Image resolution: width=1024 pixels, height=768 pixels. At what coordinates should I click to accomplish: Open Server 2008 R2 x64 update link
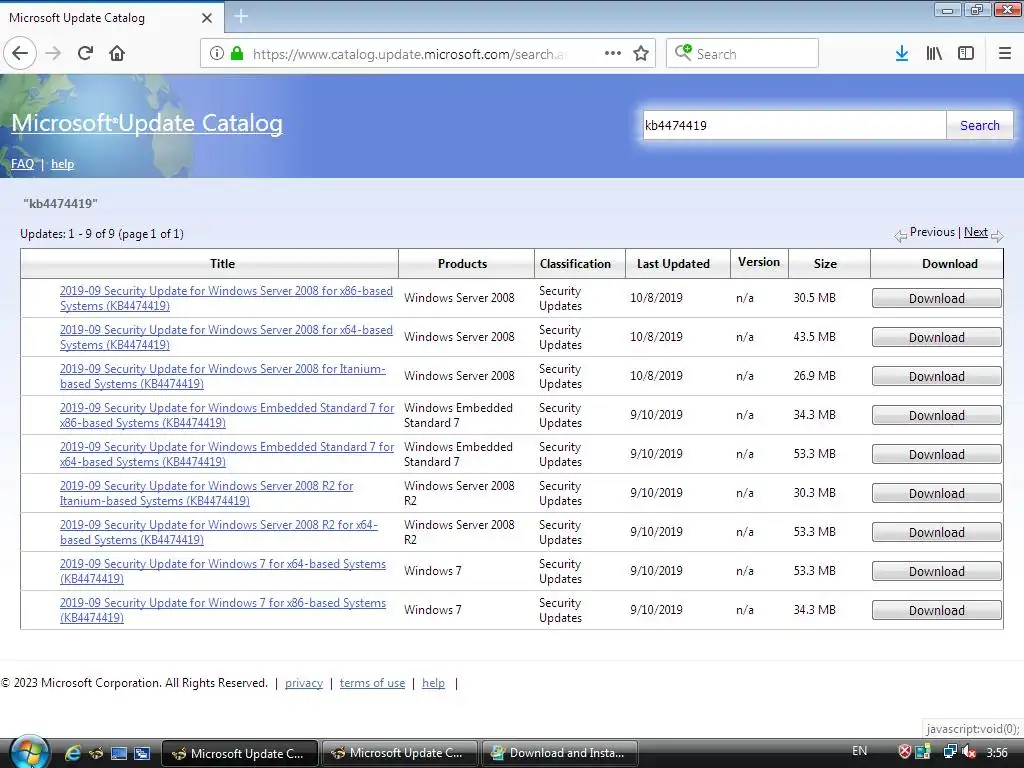pos(219,532)
